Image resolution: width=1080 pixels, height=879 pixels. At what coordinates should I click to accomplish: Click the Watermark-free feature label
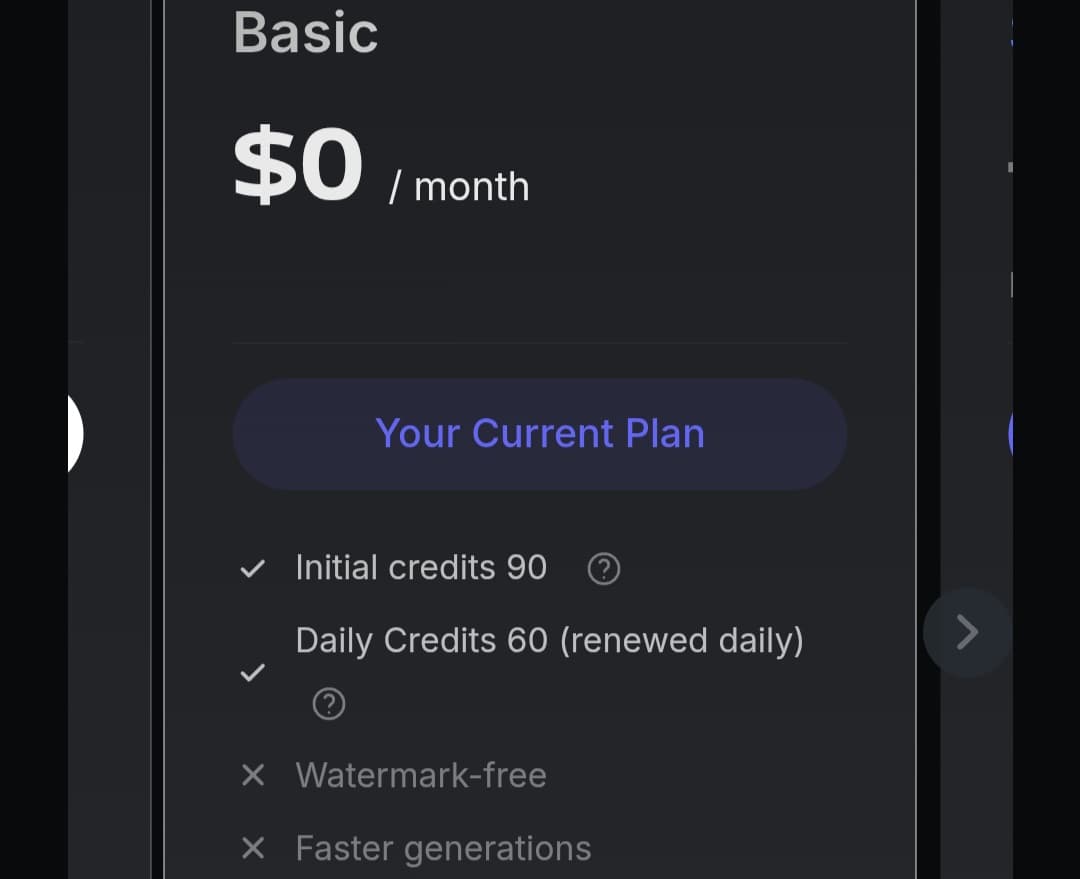[x=421, y=775]
